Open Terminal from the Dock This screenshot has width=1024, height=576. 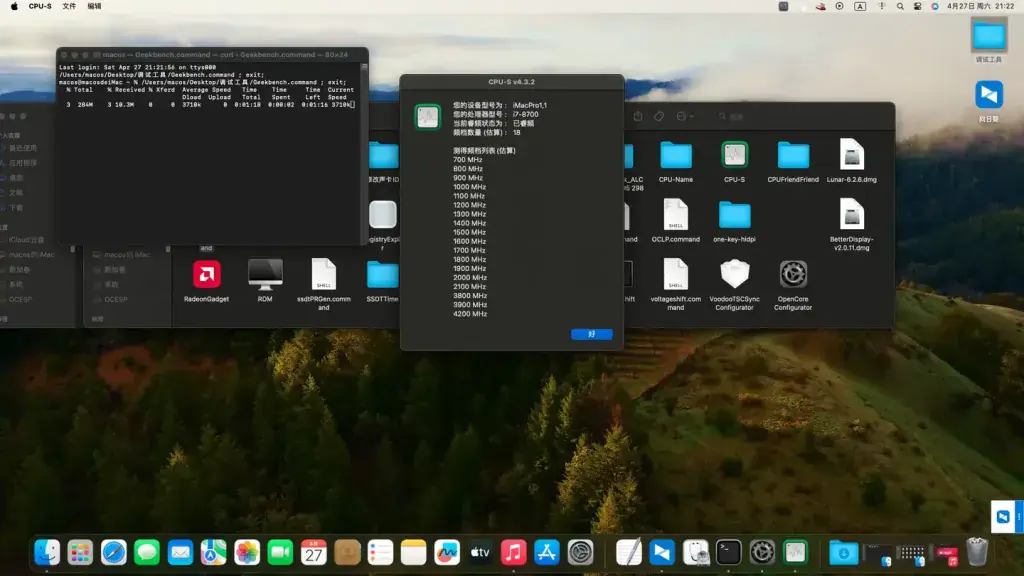(x=728, y=552)
